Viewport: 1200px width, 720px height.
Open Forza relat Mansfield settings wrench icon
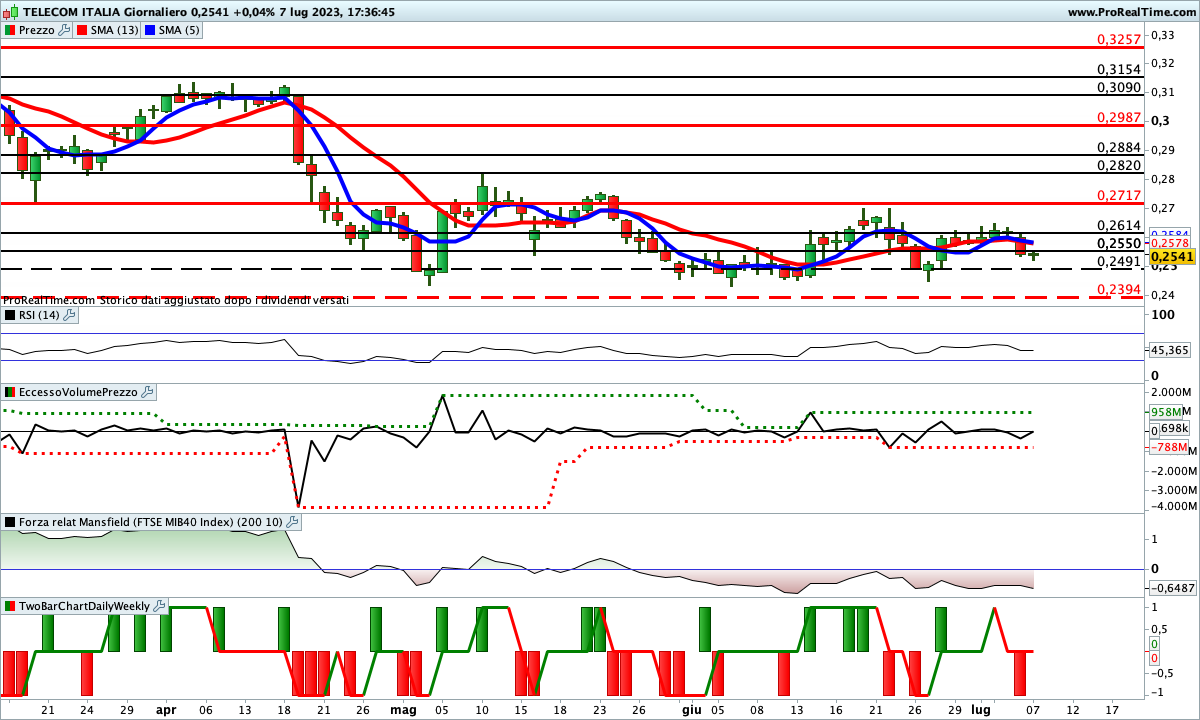coord(293,522)
